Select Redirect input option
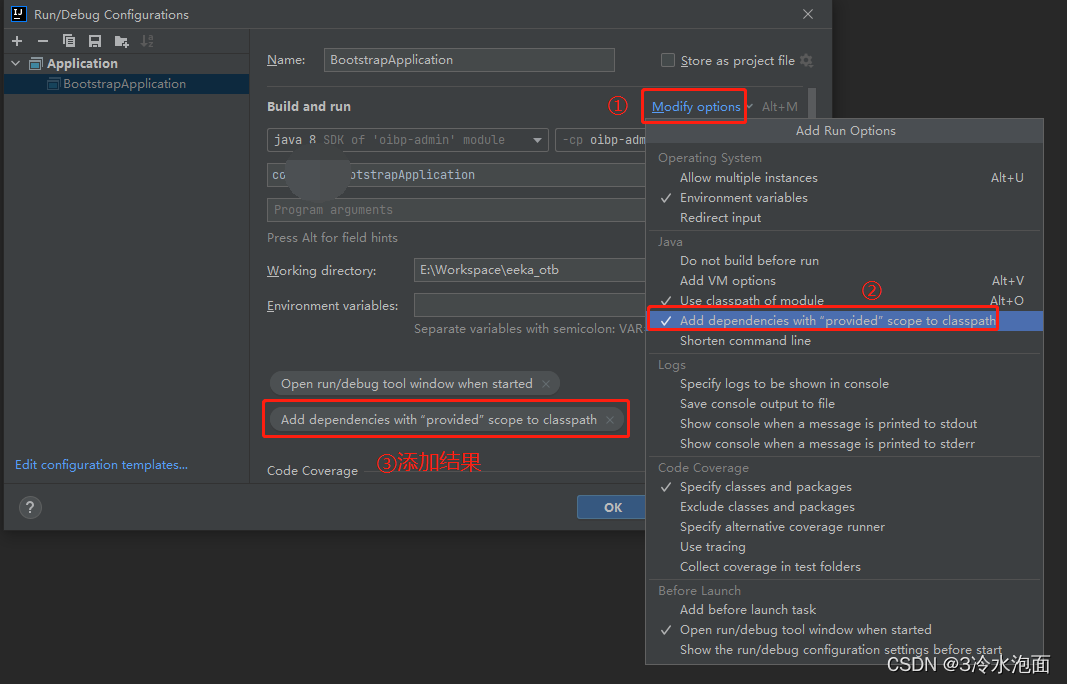Screen dimensions: 1067x684 coord(844,218)
